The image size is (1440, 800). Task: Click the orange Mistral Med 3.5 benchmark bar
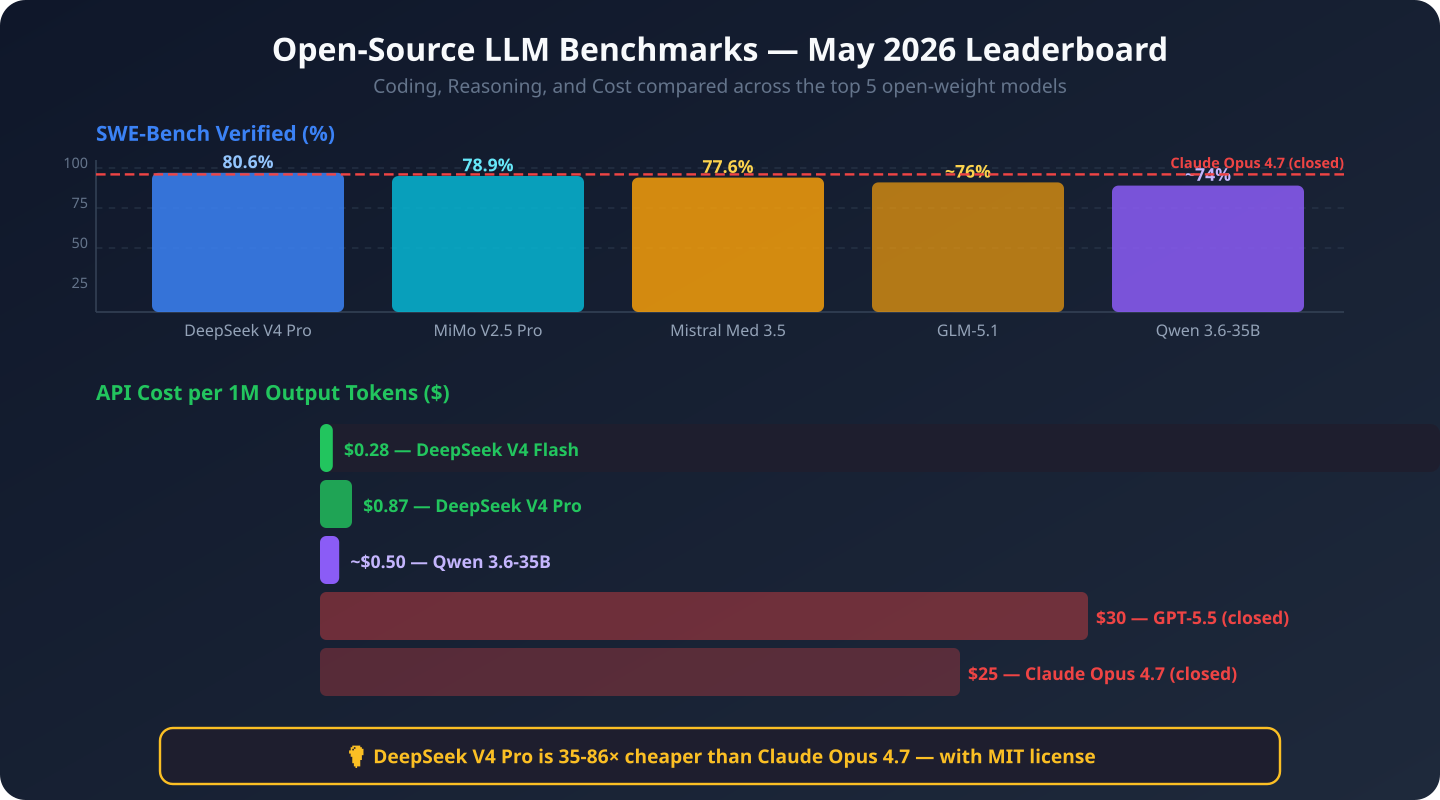tap(728, 245)
